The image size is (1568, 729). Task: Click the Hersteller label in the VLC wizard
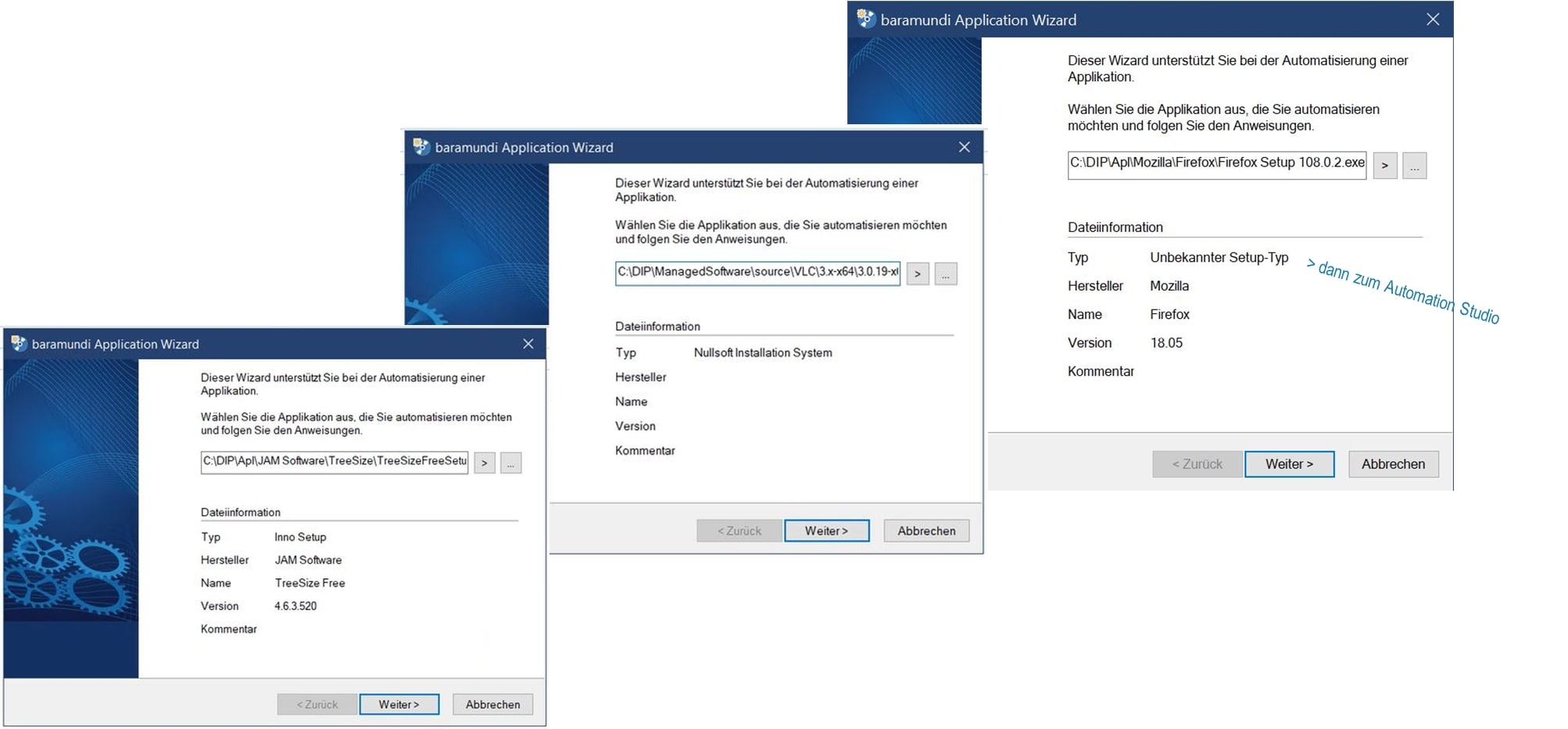(640, 377)
